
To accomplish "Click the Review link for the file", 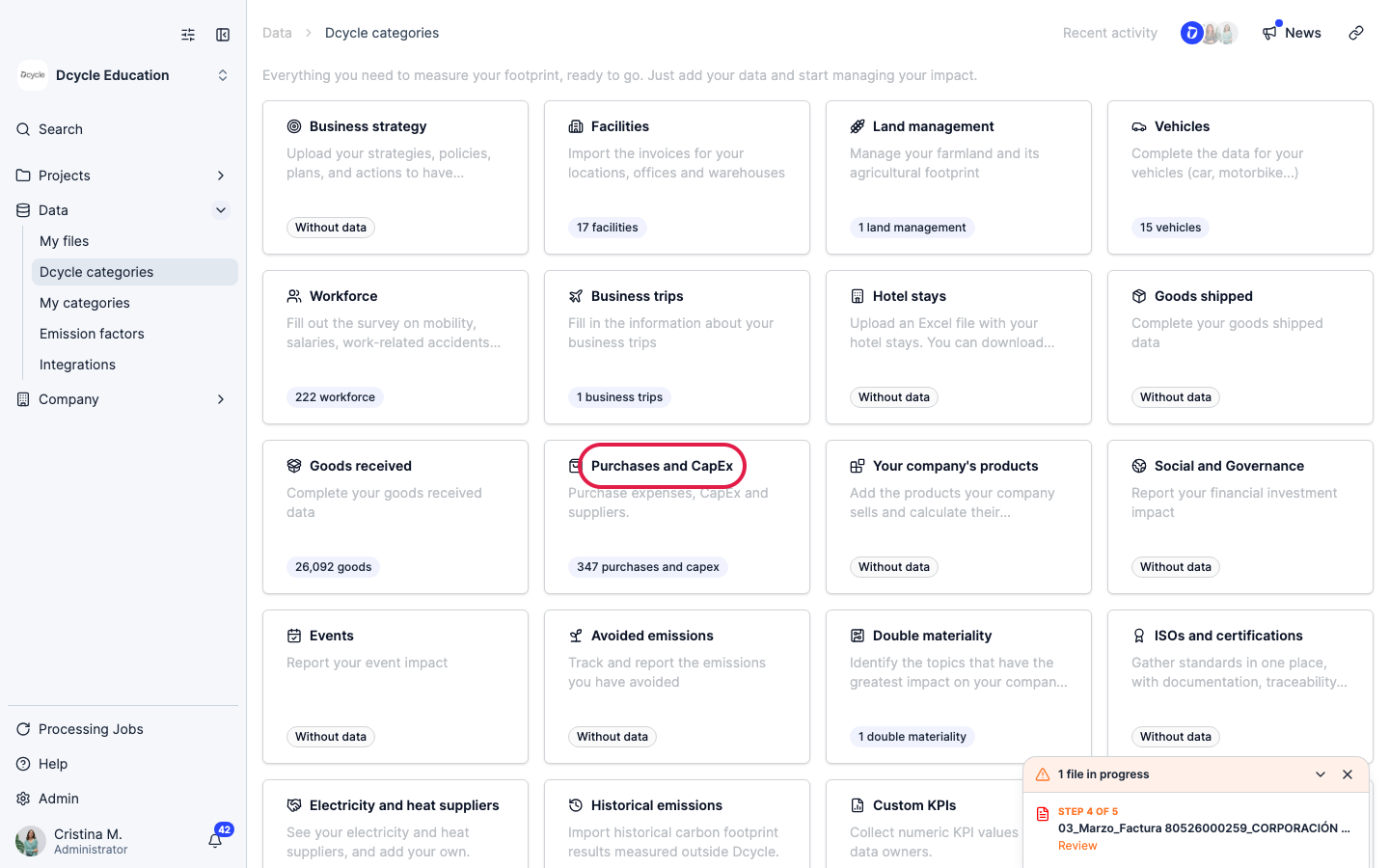I will pos(1077,846).
